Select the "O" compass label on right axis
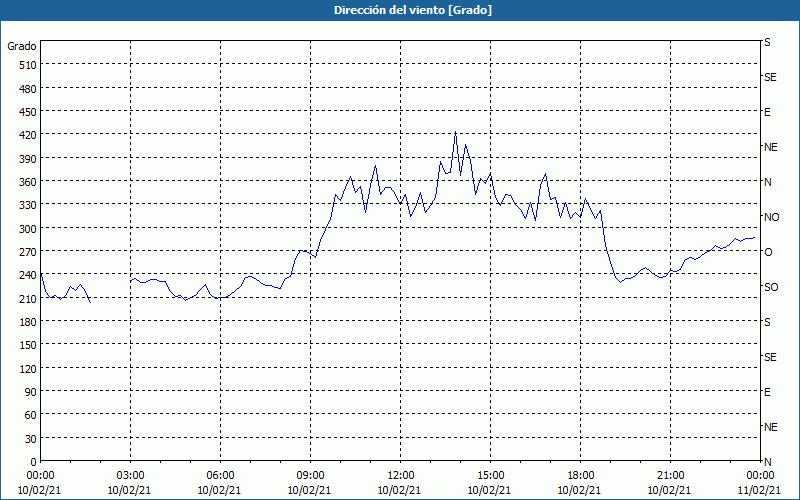Screen dimensions: 800x500 (768, 252)
